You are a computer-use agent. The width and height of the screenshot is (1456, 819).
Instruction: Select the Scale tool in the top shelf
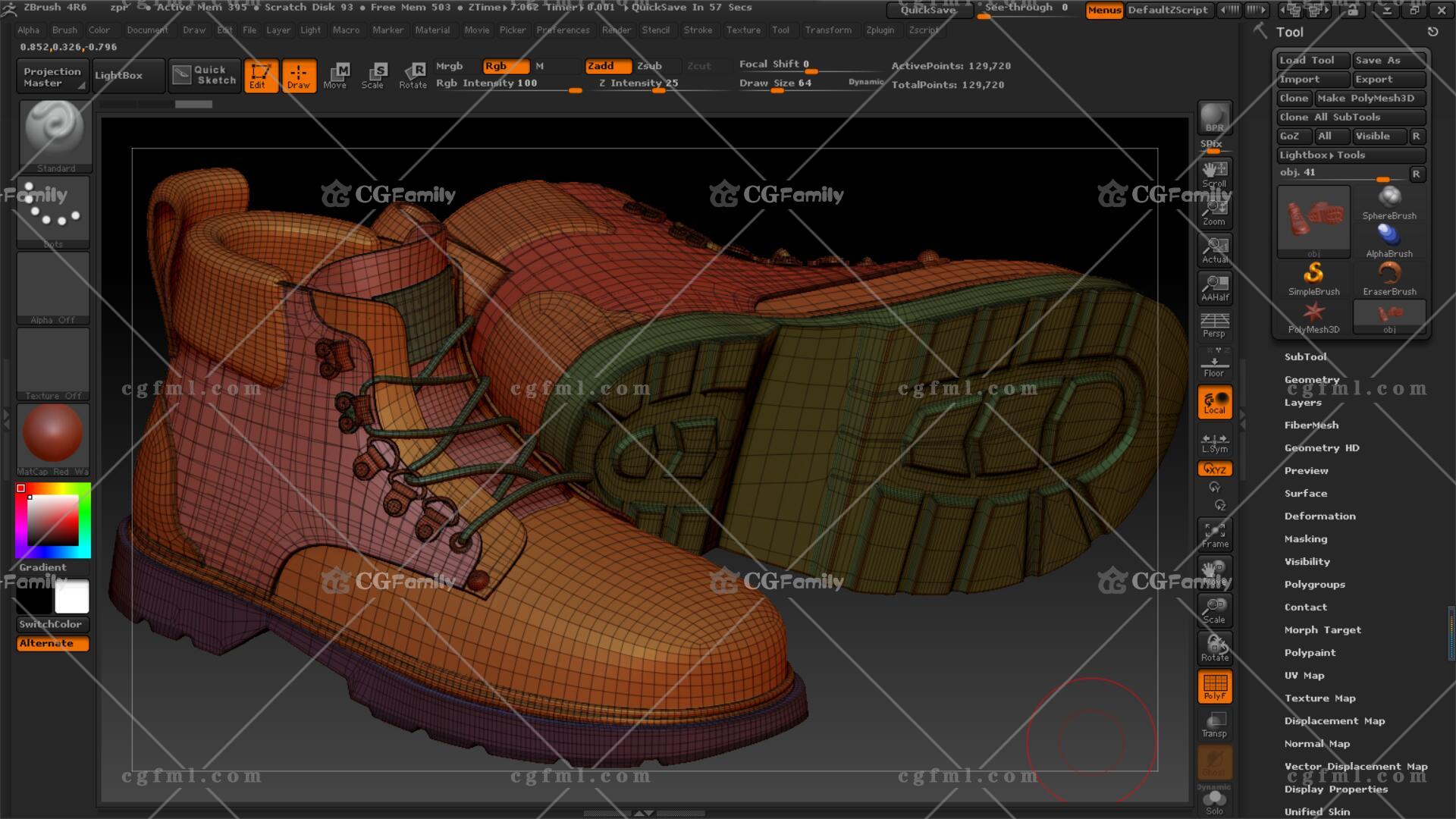click(373, 76)
